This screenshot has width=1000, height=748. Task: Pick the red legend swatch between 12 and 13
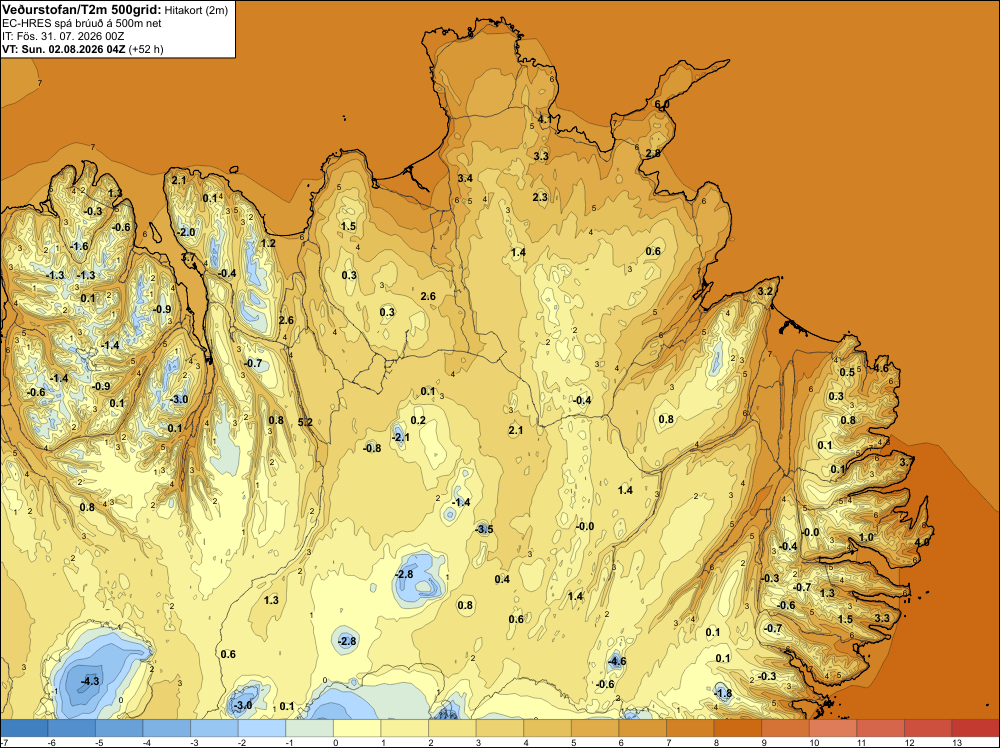pos(975,728)
